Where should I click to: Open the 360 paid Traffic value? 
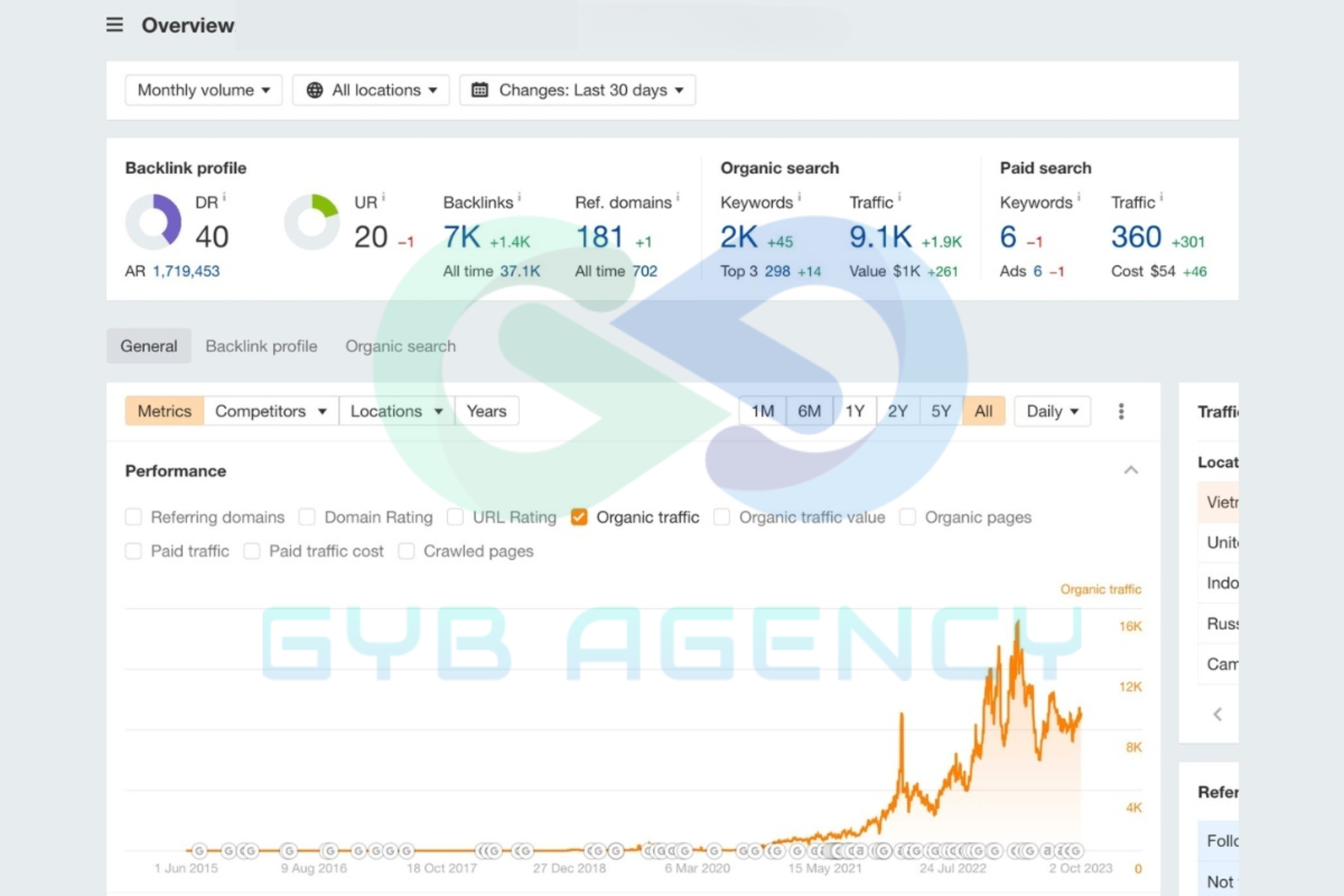[x=1136, y=237]
